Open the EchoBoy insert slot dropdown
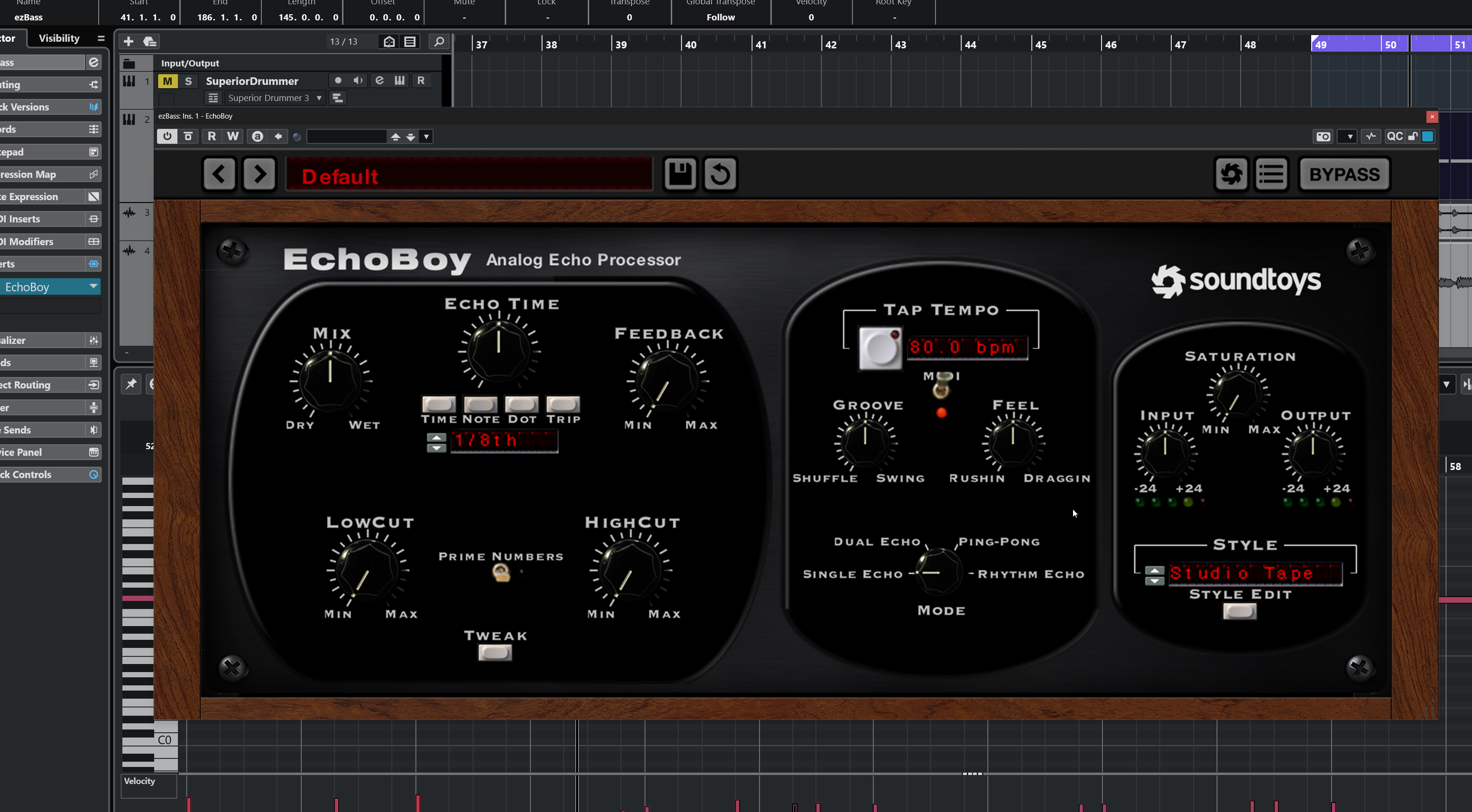 coord(93,286)
